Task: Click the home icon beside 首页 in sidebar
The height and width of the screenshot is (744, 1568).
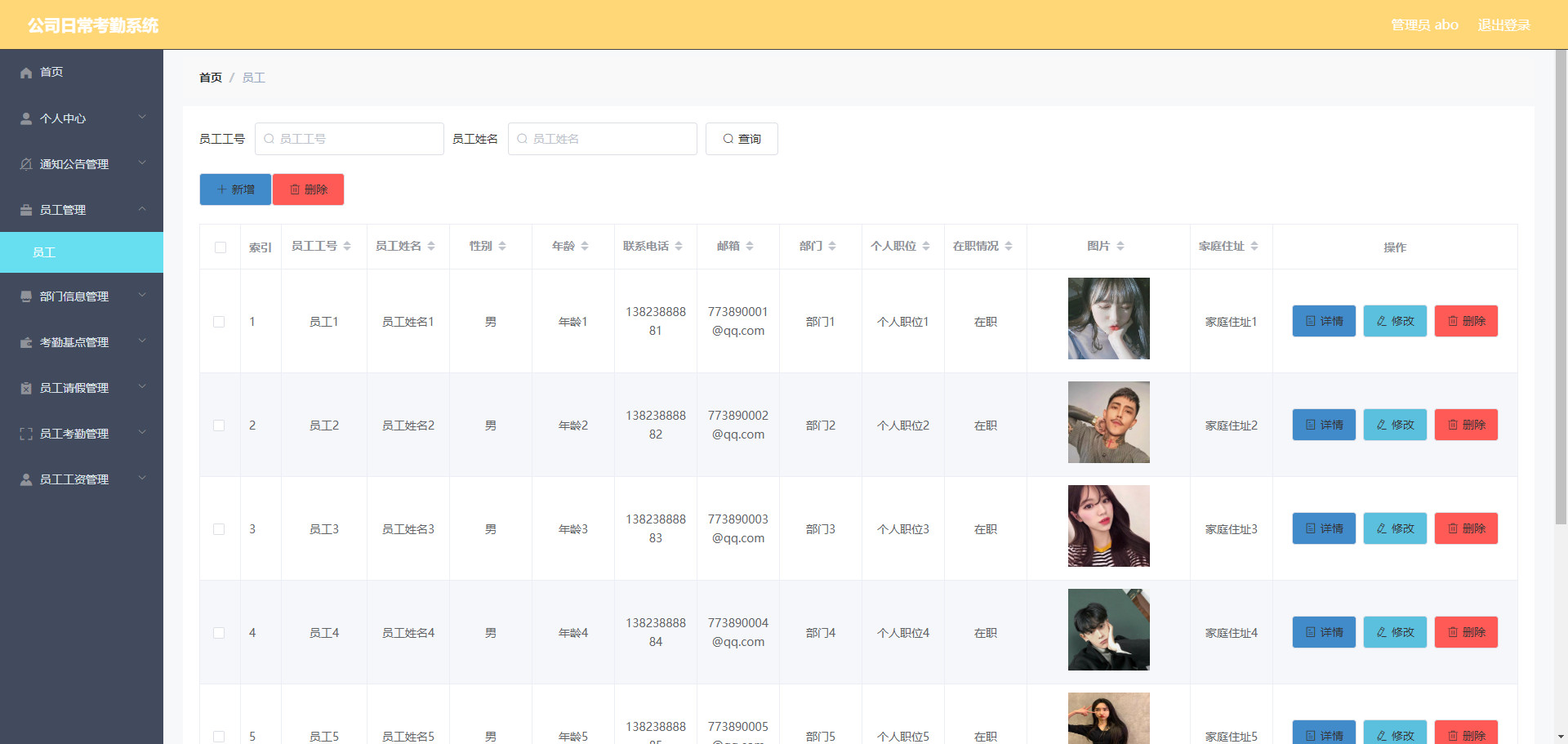Action: (x=26, y=73)
